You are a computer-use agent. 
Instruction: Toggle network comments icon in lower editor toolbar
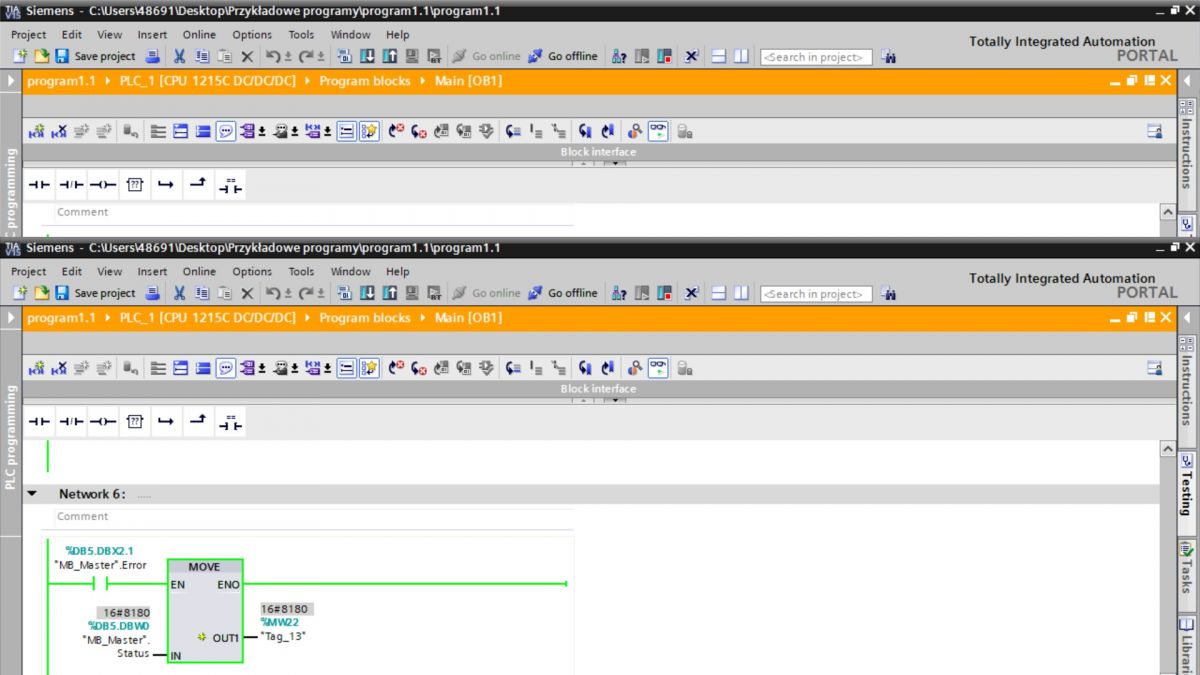tap(346, 368)
